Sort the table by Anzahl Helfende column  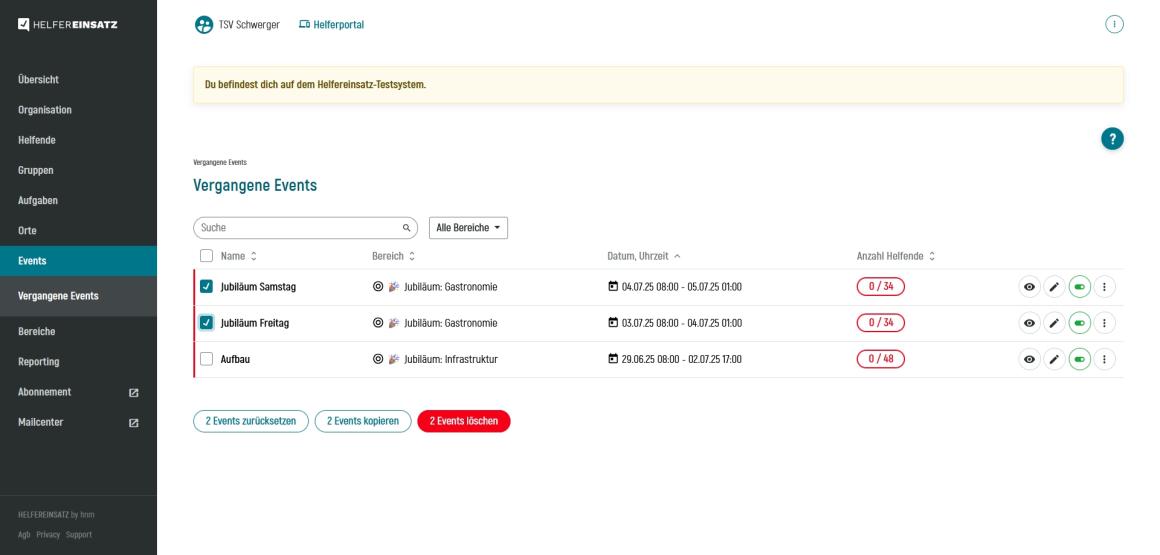pyautogui.click(x=896, y=256)
